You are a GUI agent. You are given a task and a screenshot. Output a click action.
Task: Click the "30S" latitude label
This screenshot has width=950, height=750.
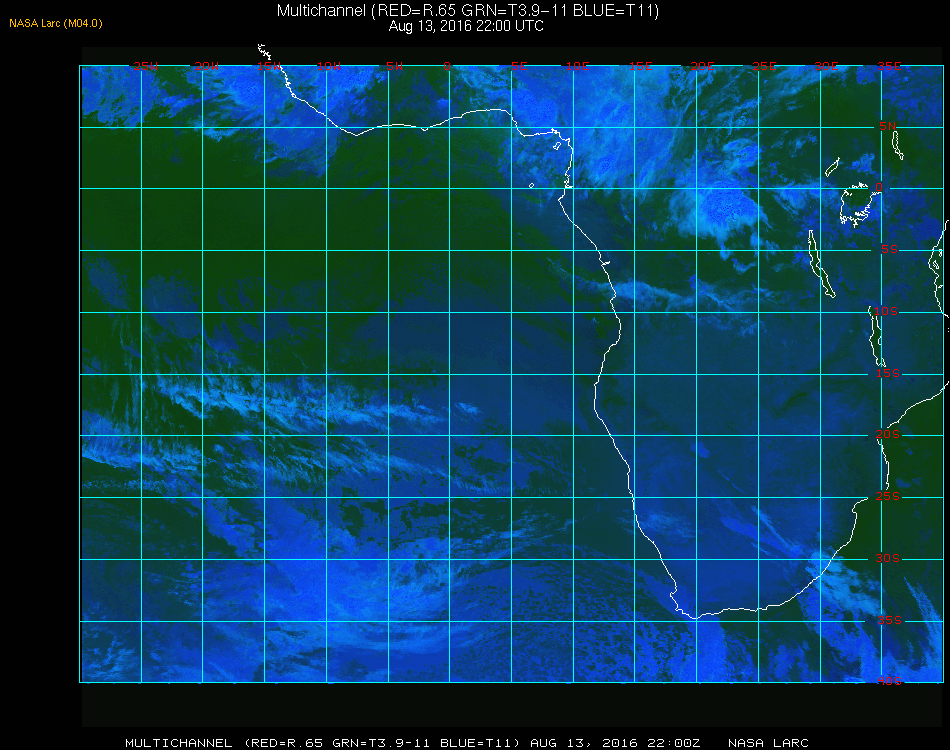pyautogui.click(x=888, y=558)
